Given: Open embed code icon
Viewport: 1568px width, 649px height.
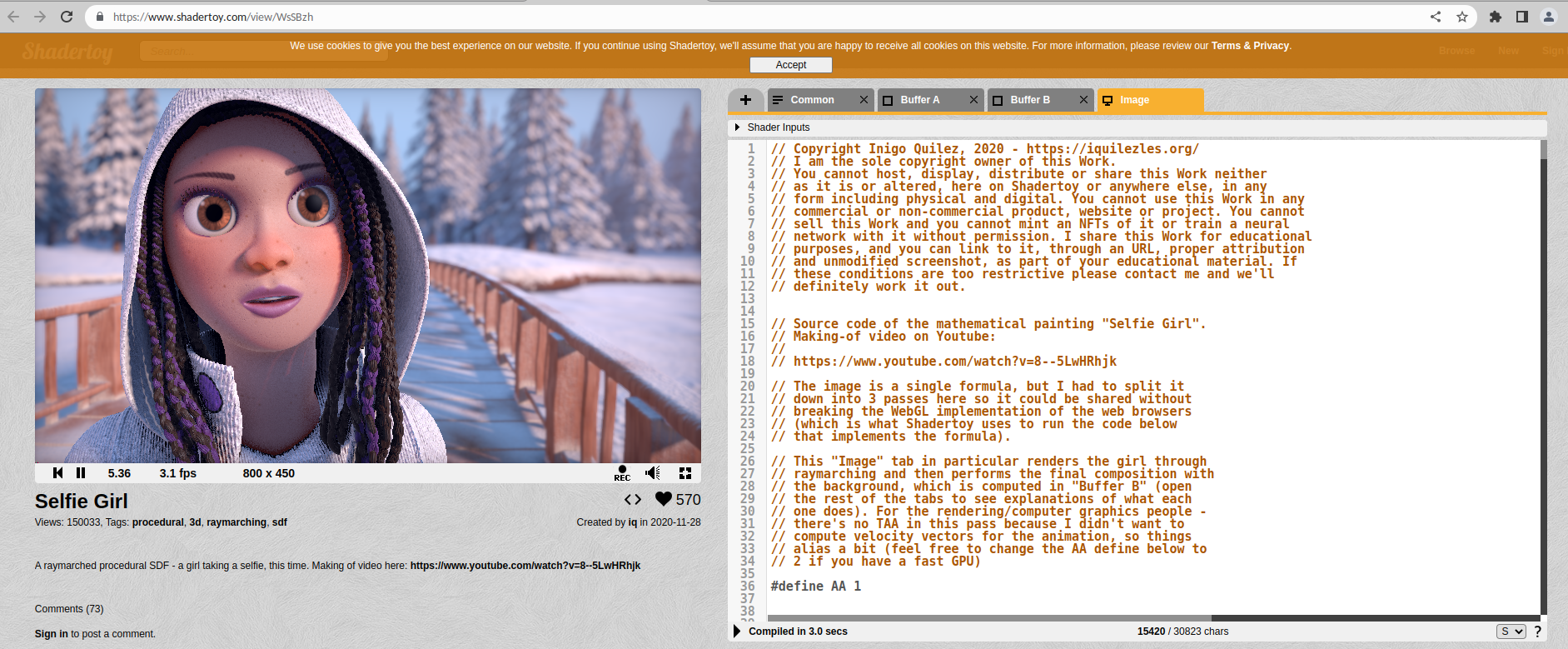Looking at the screenshot, I should tap(633, 499).
